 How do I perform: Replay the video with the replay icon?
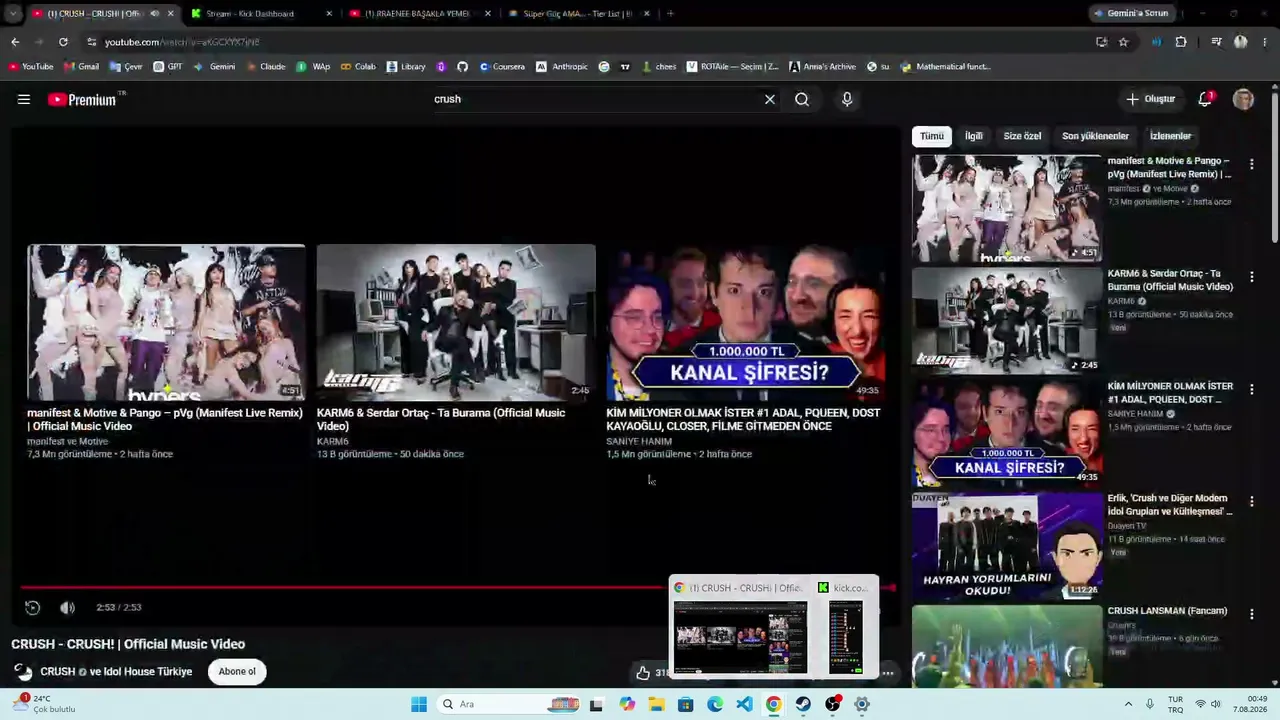(32, 607)
